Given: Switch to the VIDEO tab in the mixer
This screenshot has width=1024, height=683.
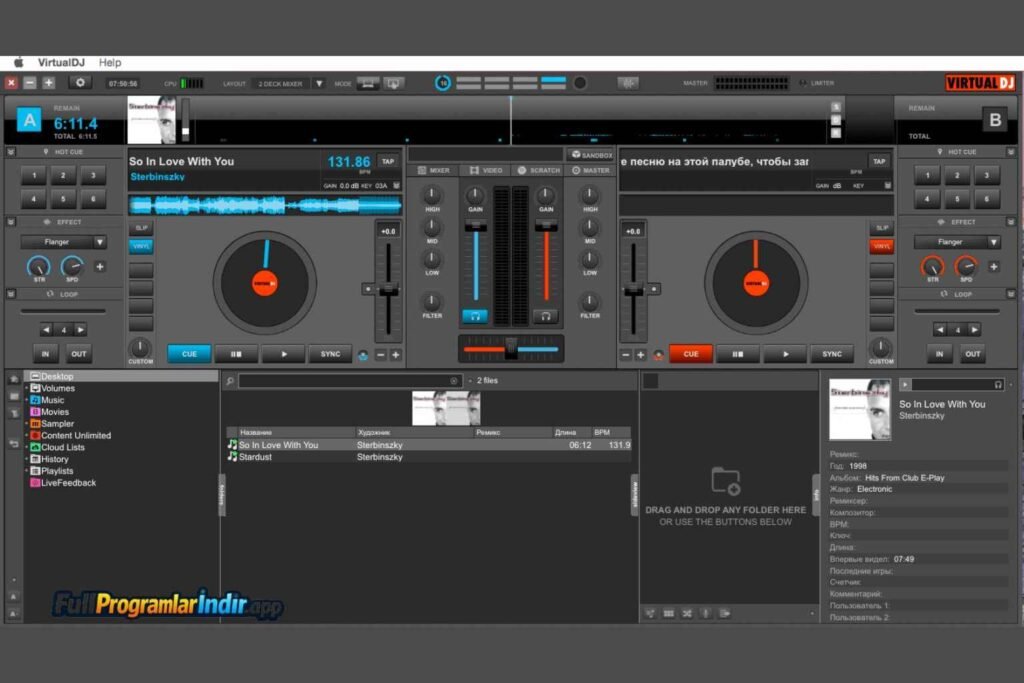Looking at the screenshot, I should coord(485,169).
